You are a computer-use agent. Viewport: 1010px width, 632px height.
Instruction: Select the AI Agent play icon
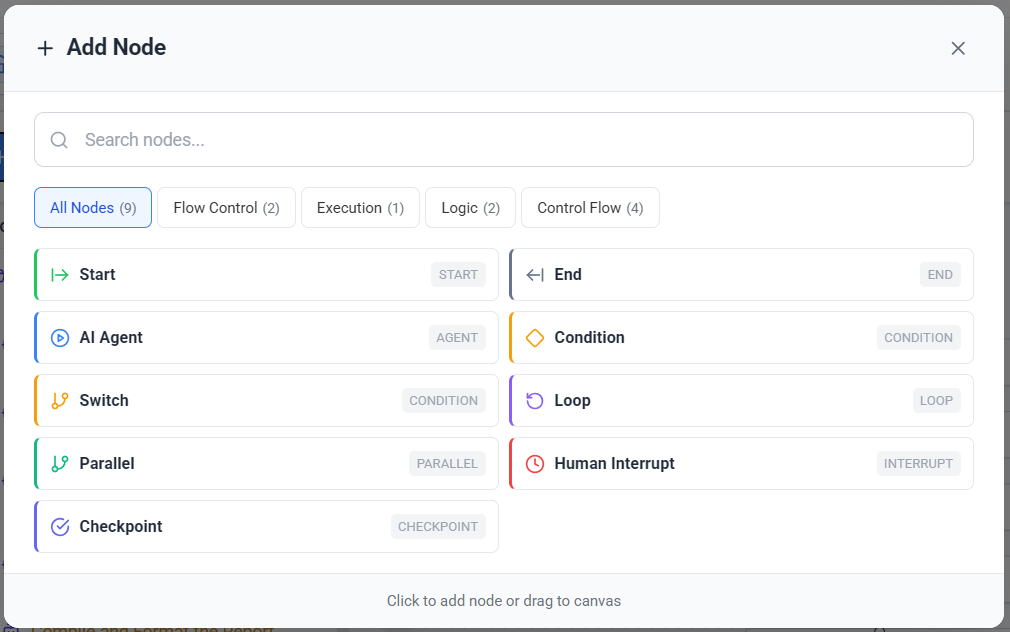[x=60, y=337]
